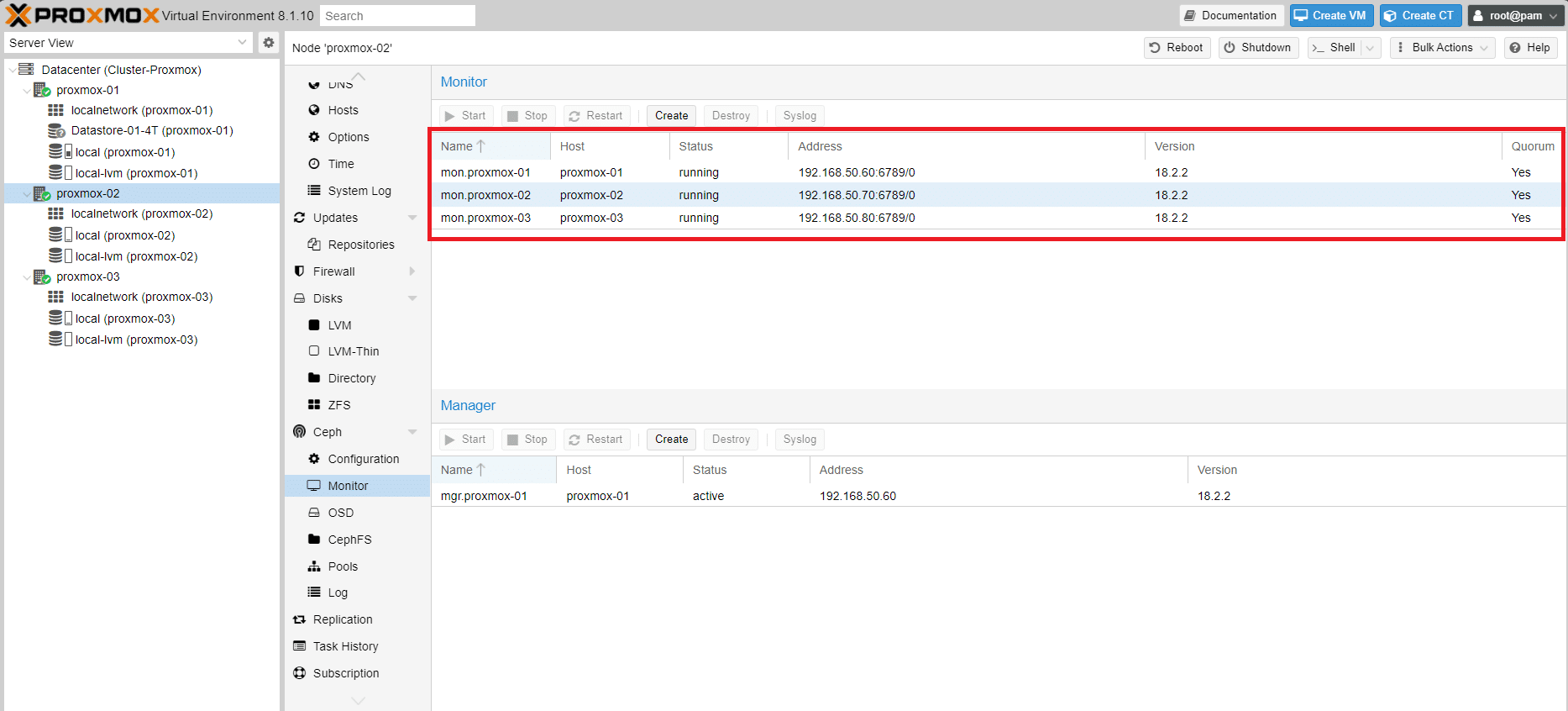Collapse the Ceph submenu arrow
The height and width of the screenshot is (711, 1568).
(x=412, y=432)
